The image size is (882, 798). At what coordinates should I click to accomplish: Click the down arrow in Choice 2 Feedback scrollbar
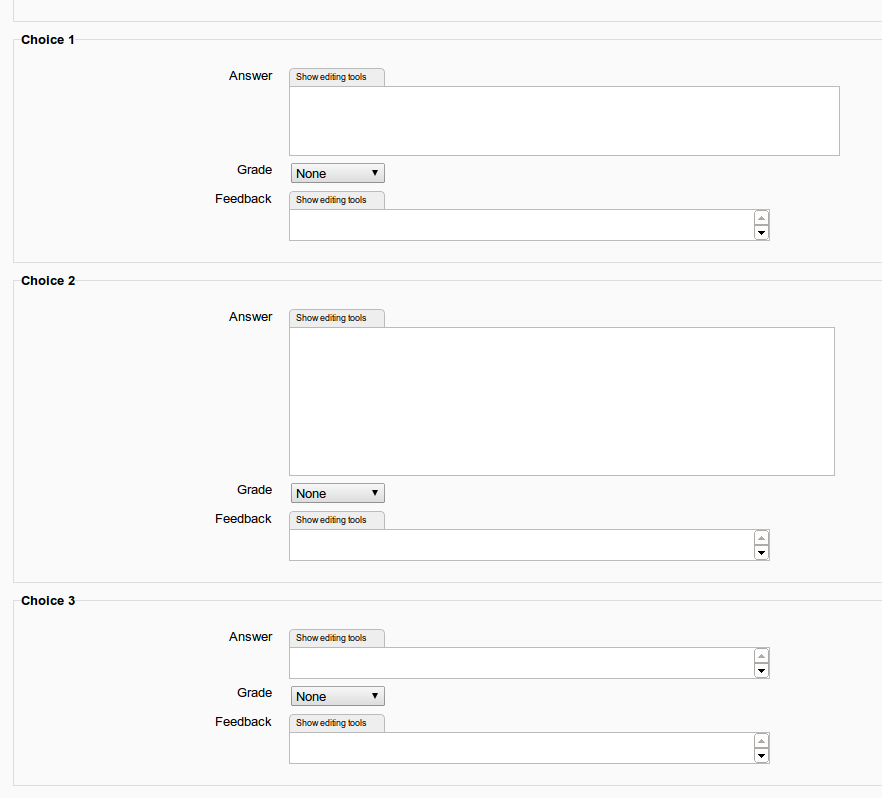(762, 553)
